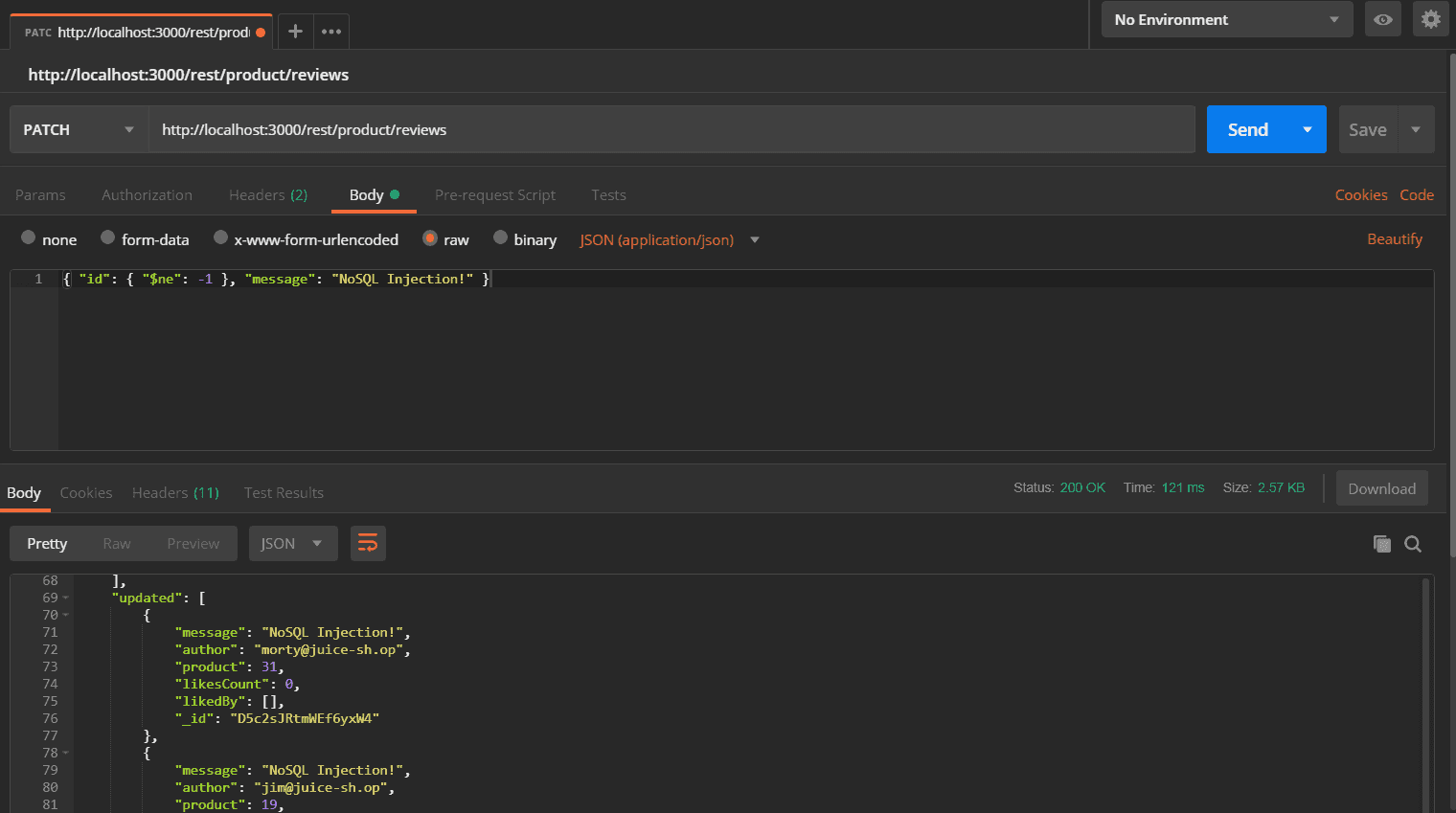Search response with magnifier icon

[x=1413, y=544]
